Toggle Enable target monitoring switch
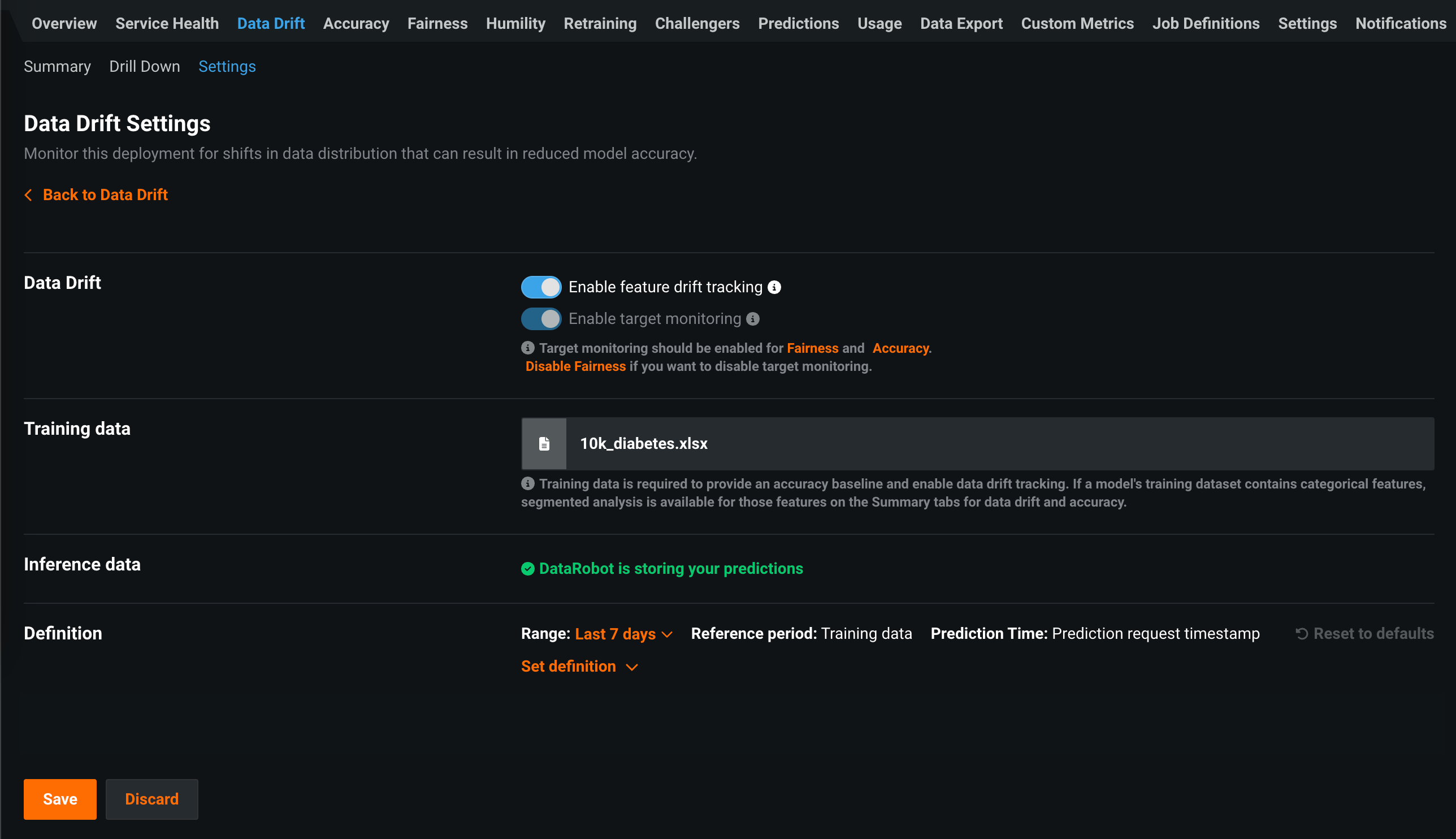1456x839 pixels. (x=541, y=319)
